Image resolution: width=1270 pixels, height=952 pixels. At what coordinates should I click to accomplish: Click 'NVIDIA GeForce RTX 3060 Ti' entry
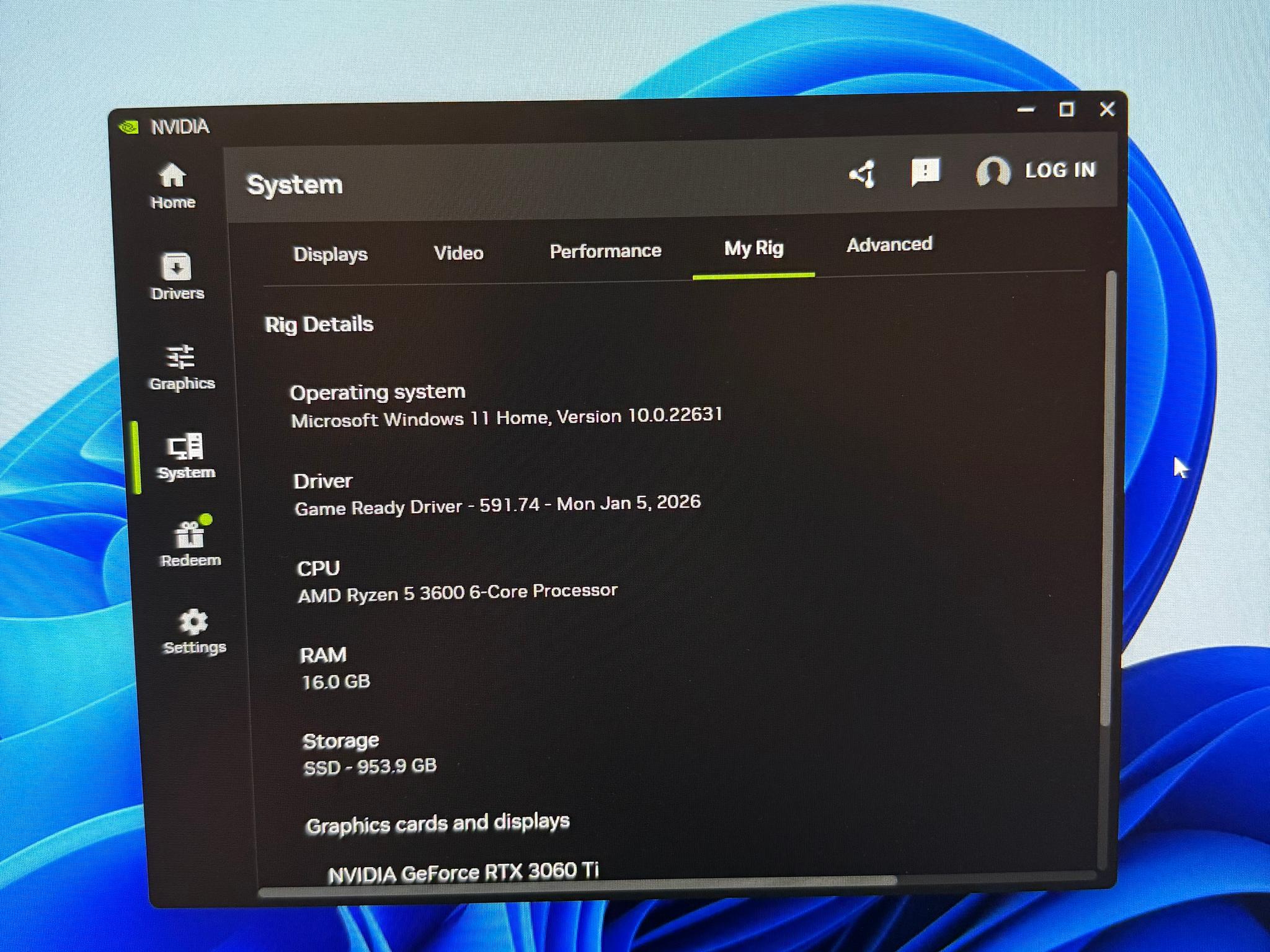pos(463,873)
